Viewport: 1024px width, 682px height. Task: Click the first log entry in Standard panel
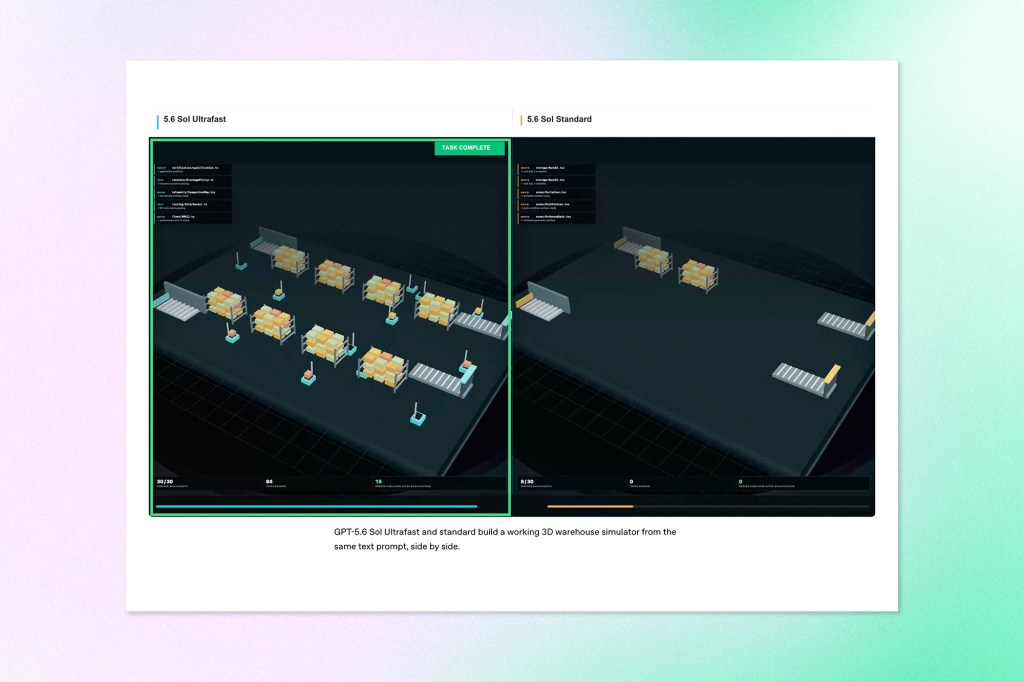click(x=556, y=169)
